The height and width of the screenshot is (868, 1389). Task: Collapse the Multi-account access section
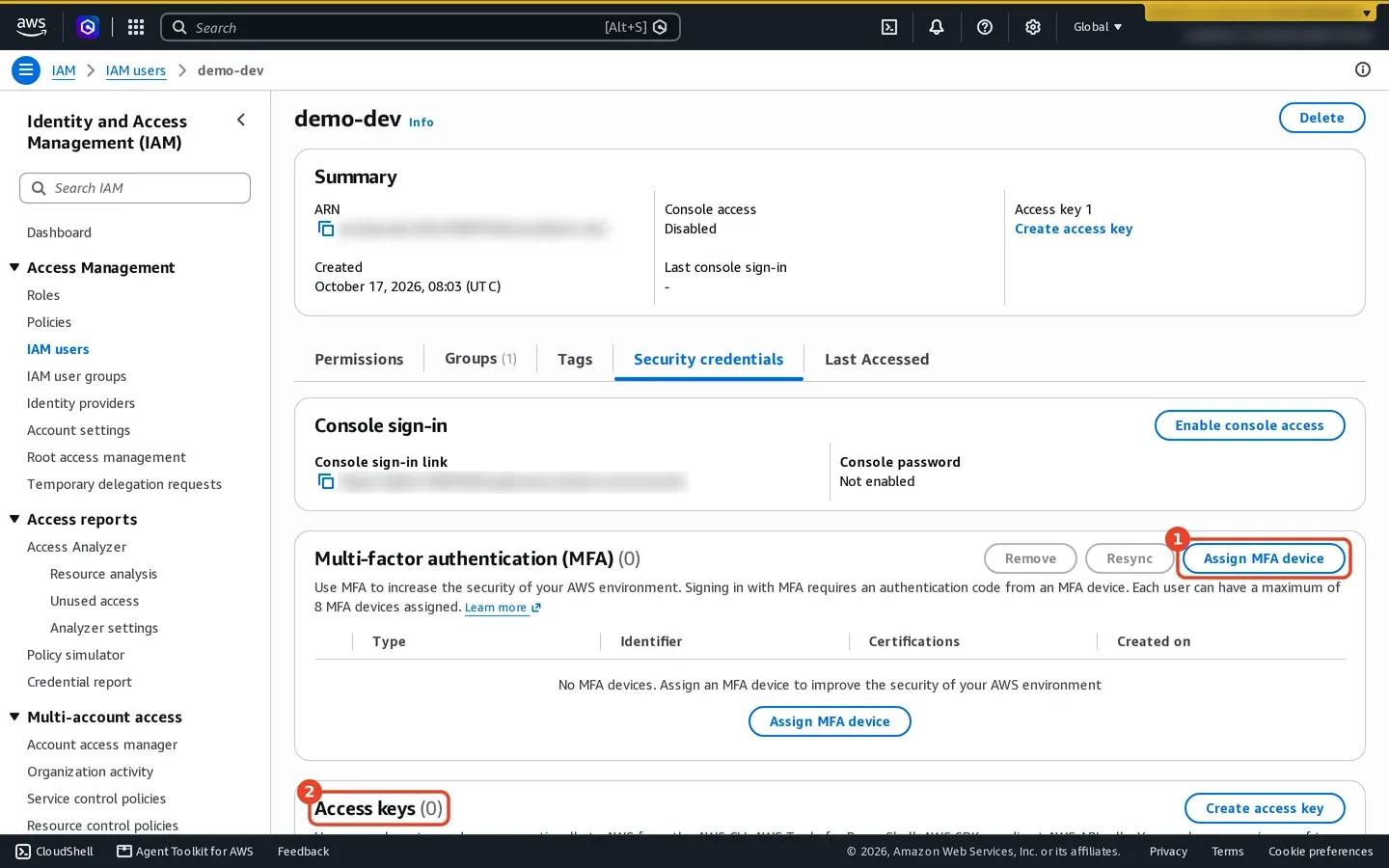pyautogui.click(x=14, y=717)
